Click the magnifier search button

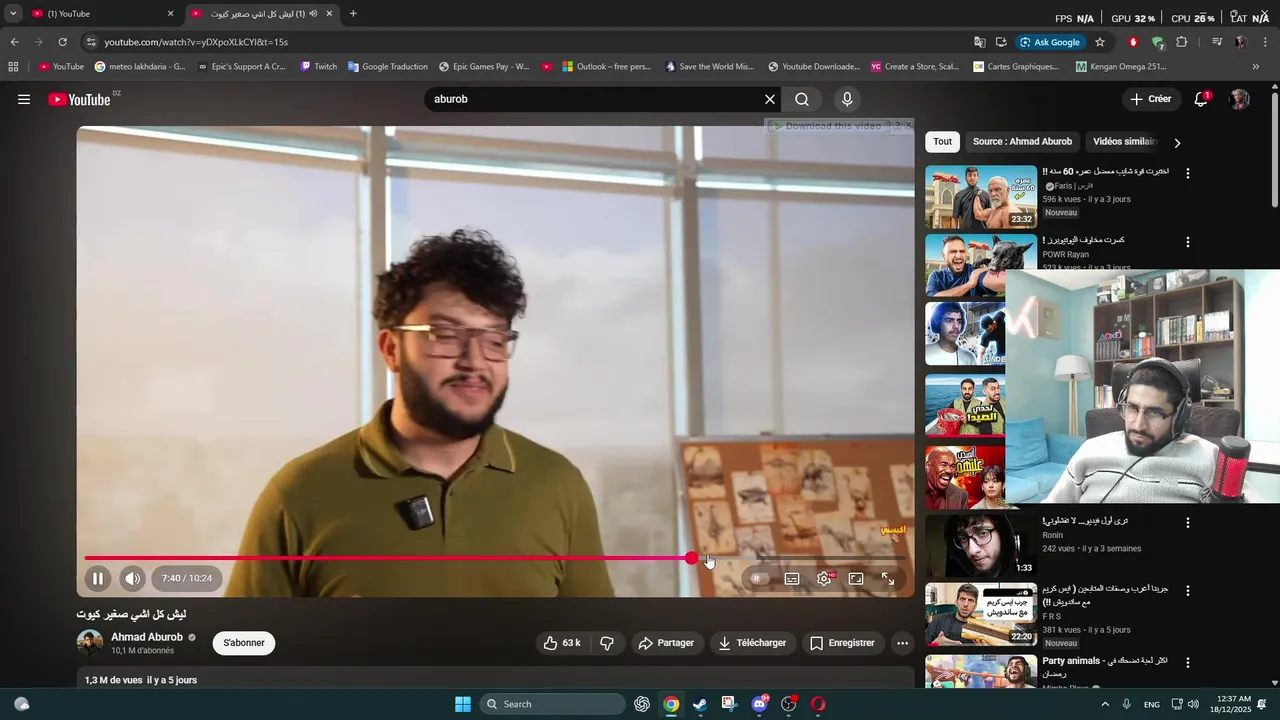[802, 99]
